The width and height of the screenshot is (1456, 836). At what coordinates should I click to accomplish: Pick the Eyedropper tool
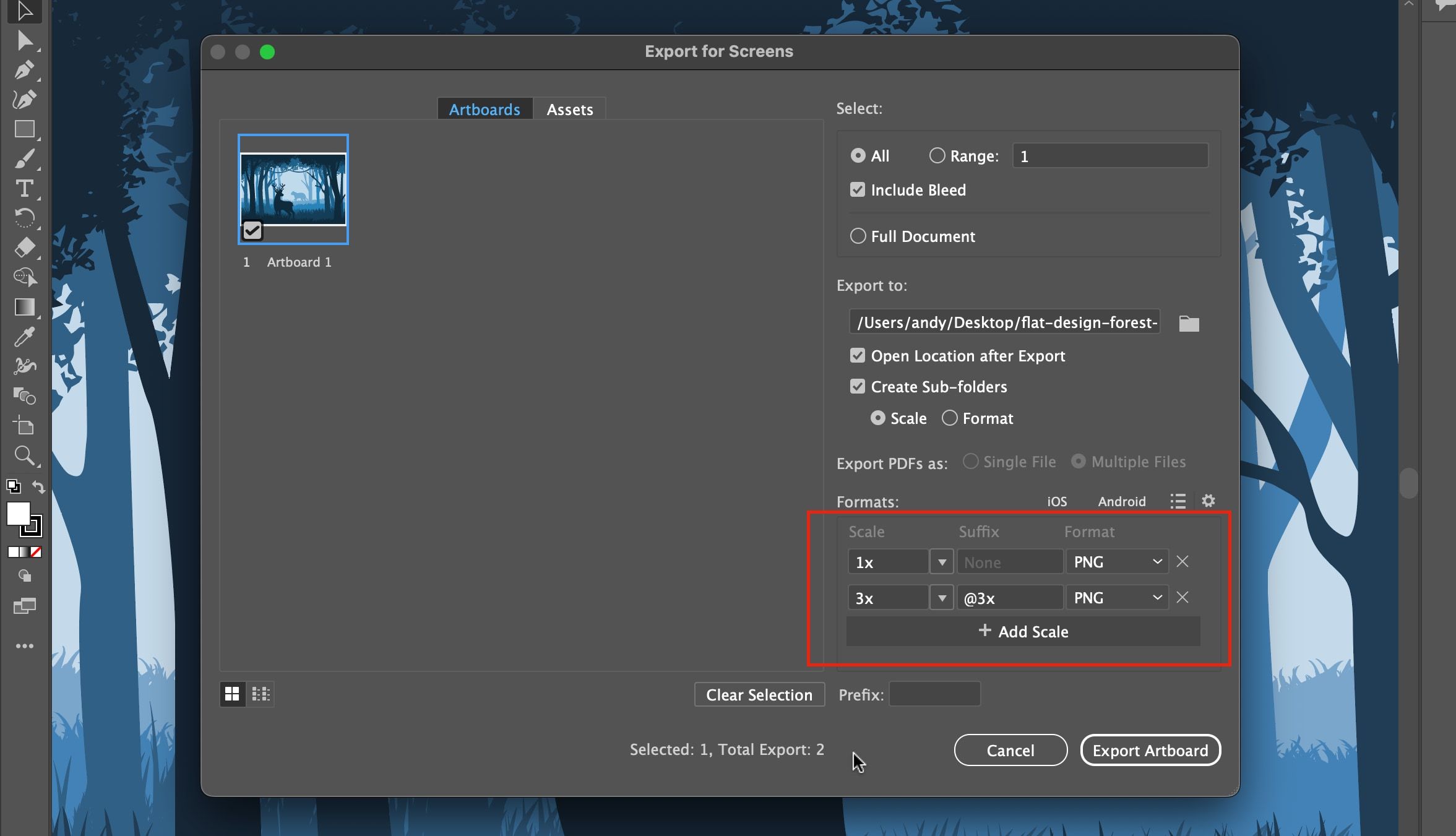click(x=24, y=337)
